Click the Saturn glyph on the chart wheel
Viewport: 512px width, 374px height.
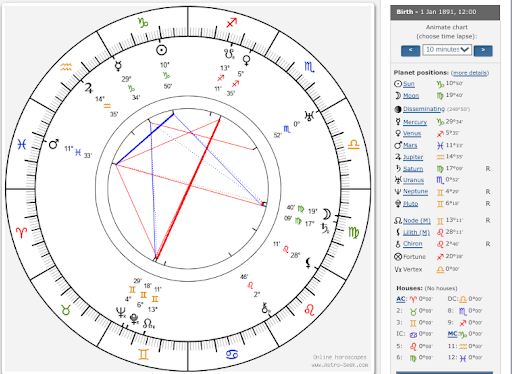click(x=325, y=228)
